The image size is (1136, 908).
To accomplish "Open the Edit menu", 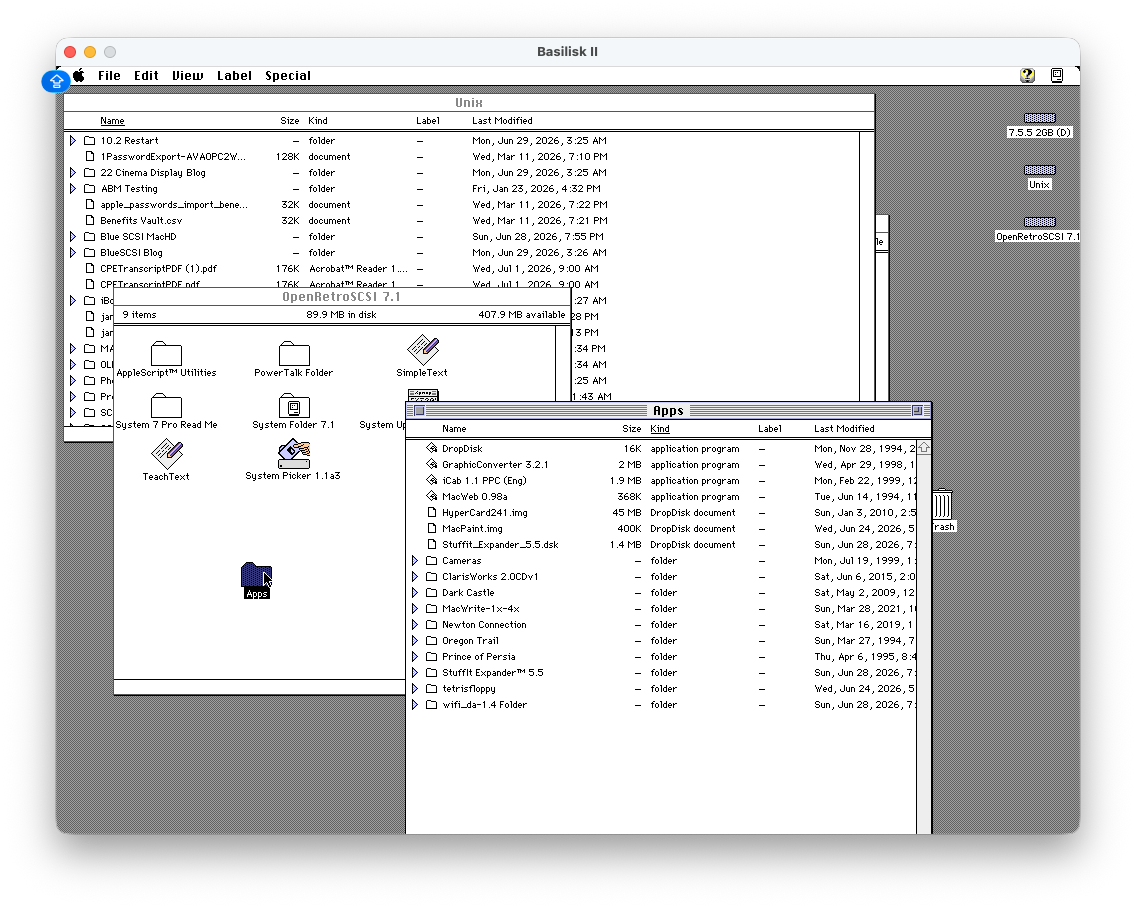I will point(146,75).
